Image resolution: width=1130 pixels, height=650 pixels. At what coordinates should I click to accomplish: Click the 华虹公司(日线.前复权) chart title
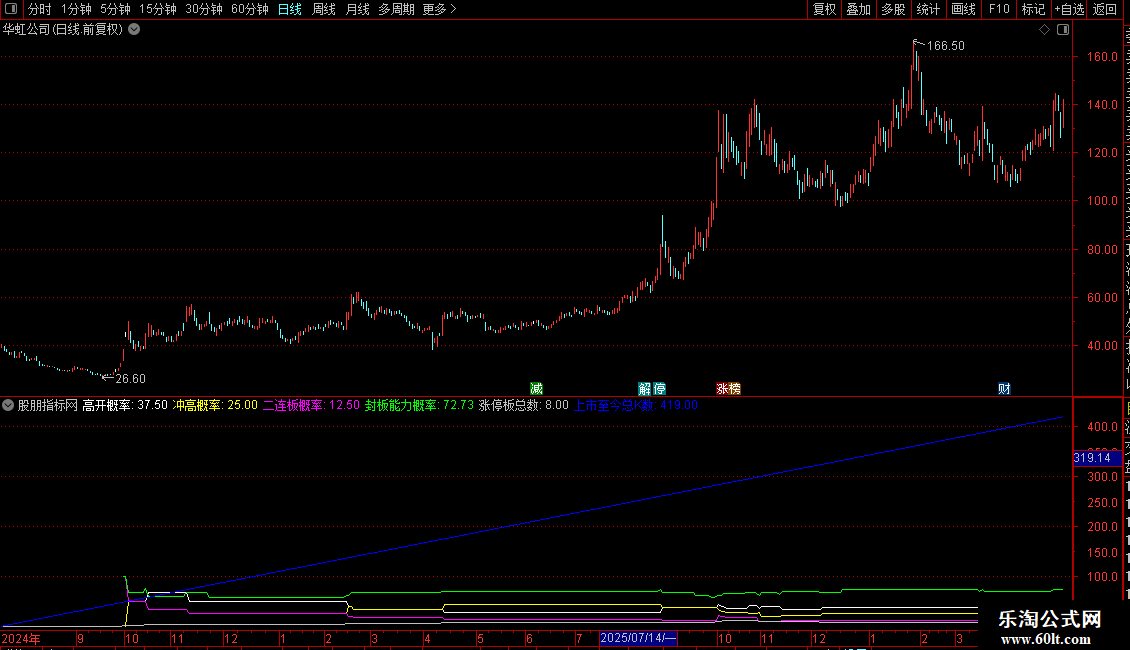63,30
